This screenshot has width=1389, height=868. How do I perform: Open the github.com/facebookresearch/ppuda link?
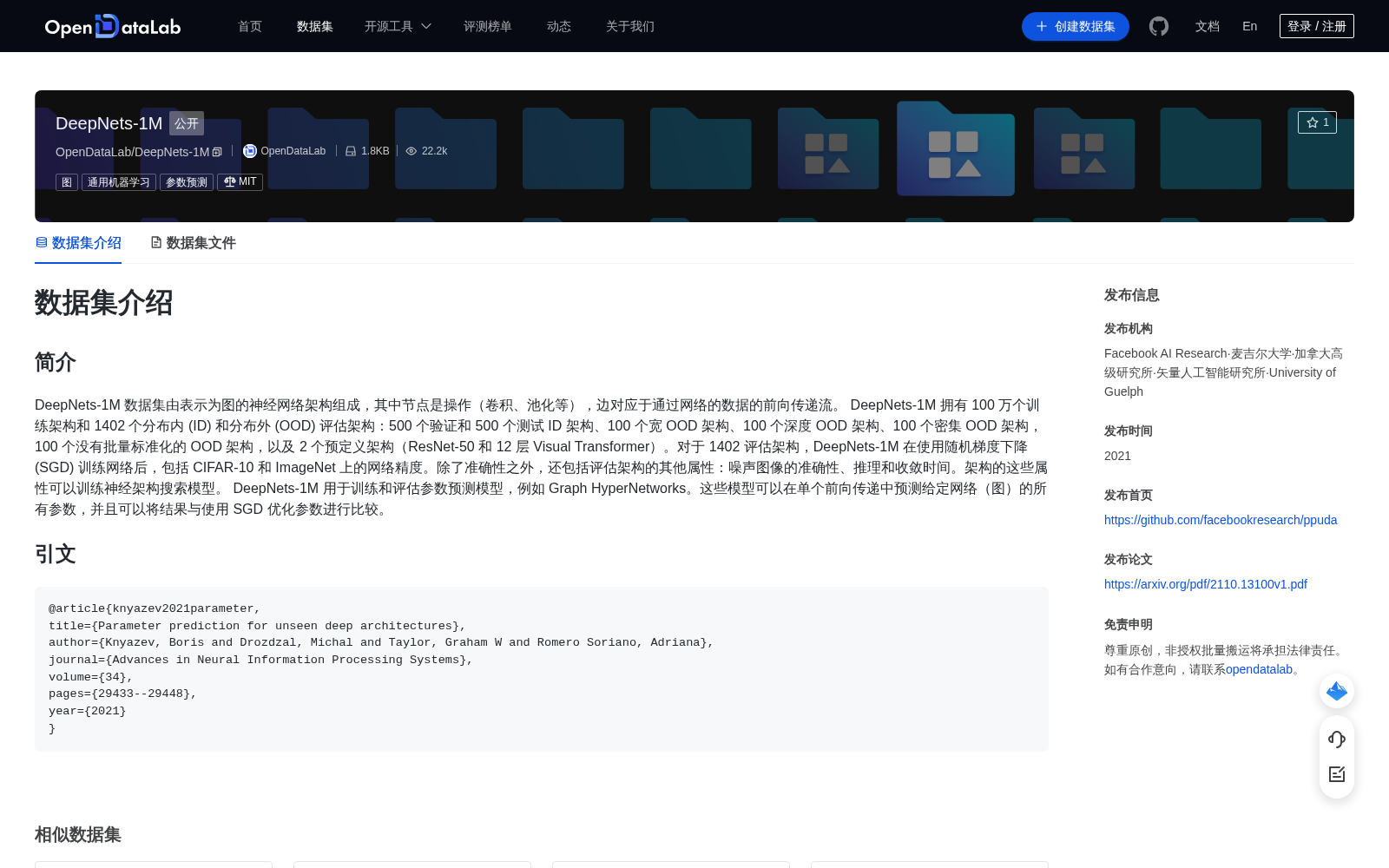[x=1221, y=520]
